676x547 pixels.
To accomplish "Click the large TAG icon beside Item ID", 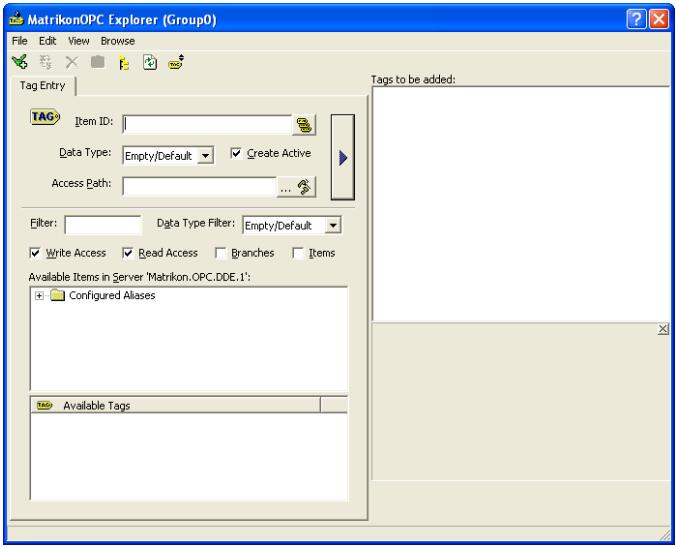I will (45, 117).
